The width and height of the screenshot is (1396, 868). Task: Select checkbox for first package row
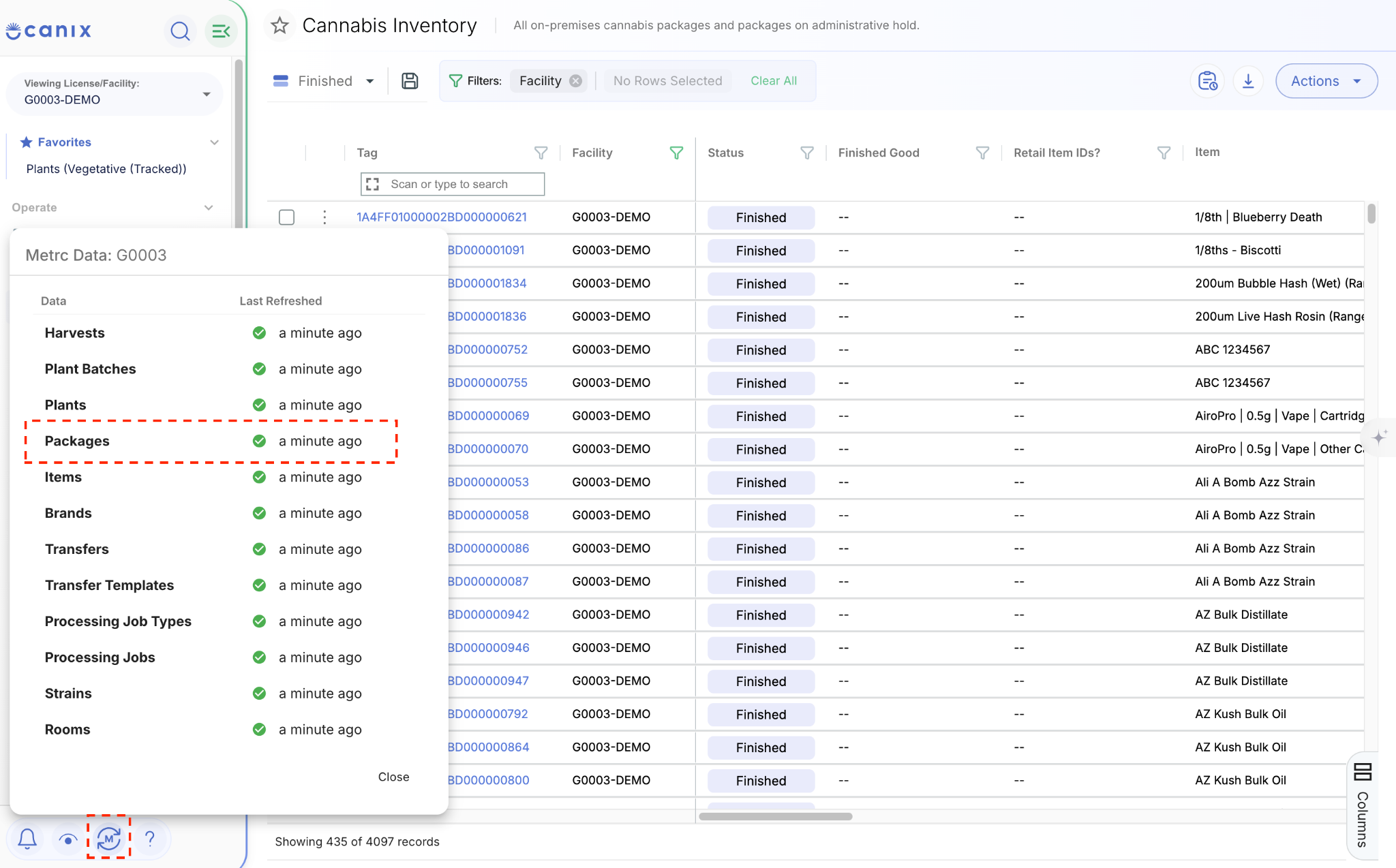[x=286, y=217]
